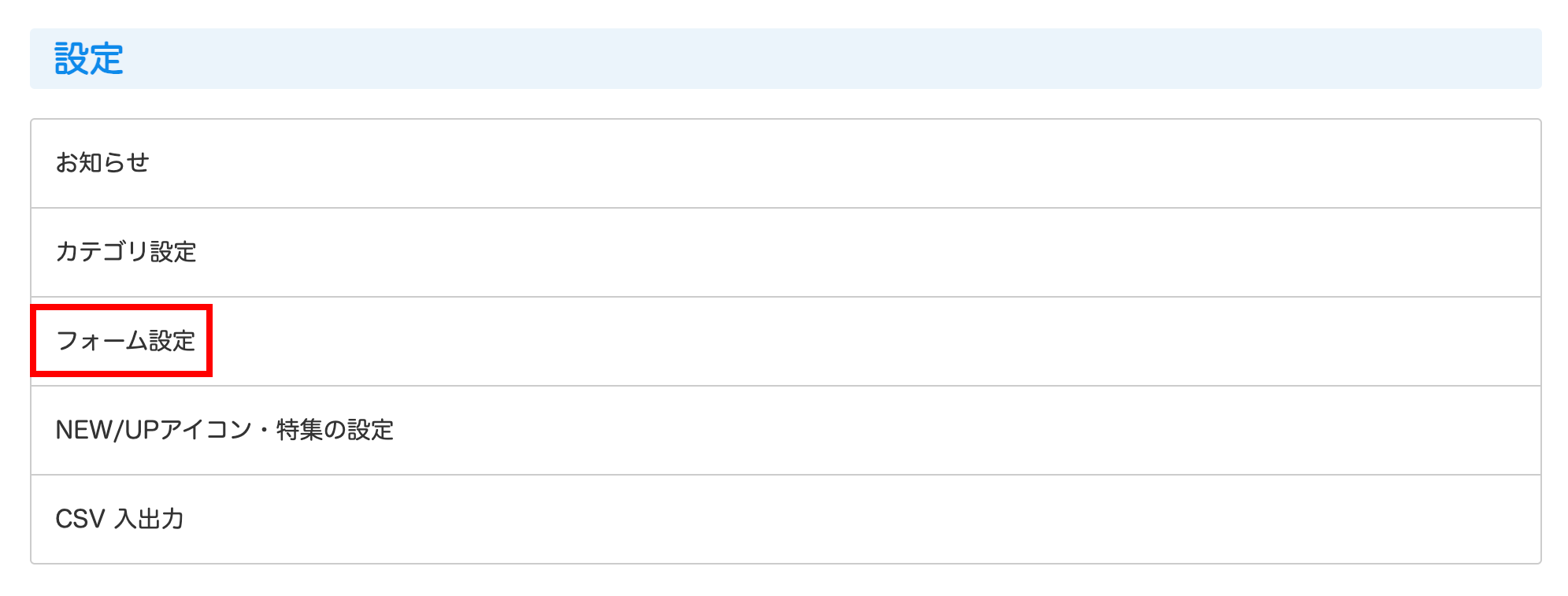Click empty area of CSV 入出力 row

788,519
